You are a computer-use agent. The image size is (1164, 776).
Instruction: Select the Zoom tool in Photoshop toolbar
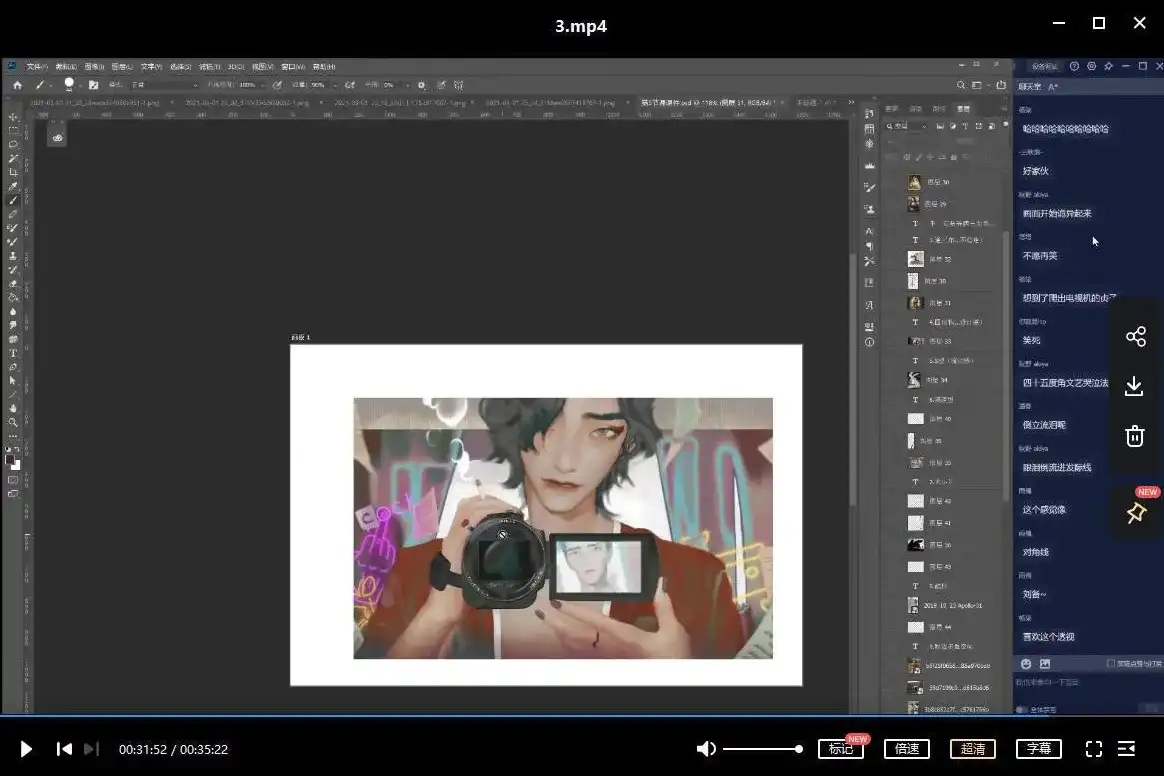[14, 422]
